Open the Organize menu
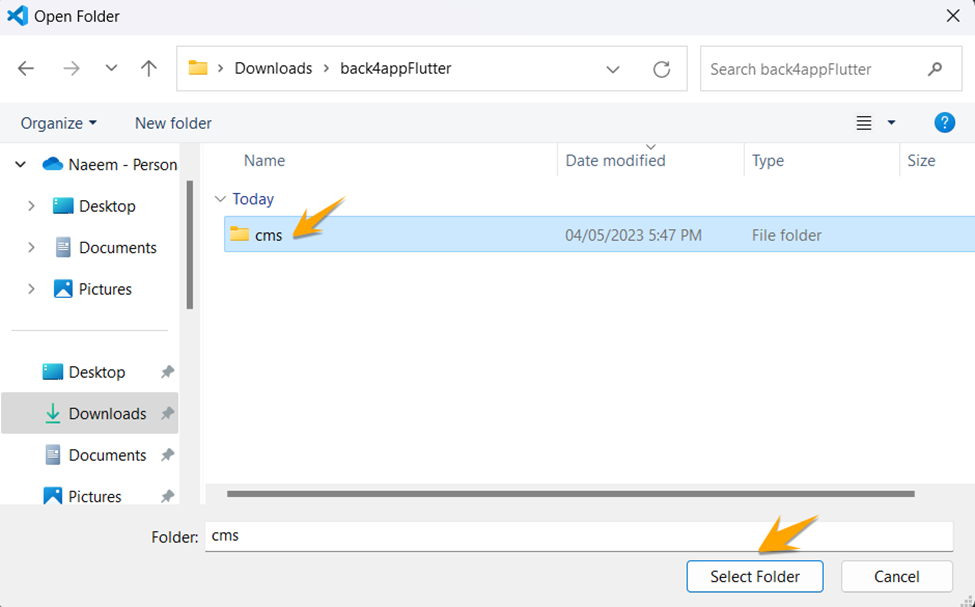975x607 pixels. (58, 122)
